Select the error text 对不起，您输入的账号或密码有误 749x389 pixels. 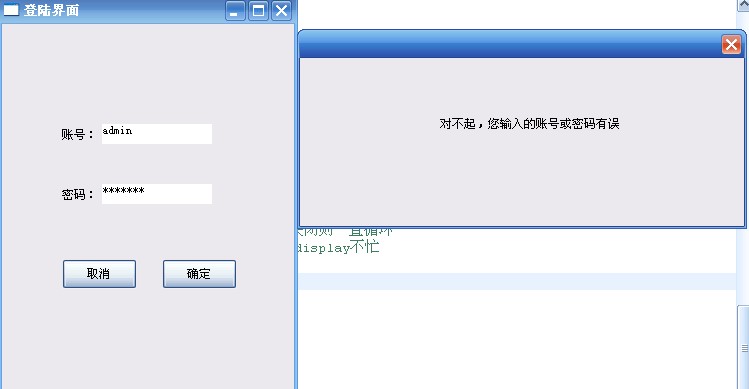pyautogui.click(x=529, y=124)
